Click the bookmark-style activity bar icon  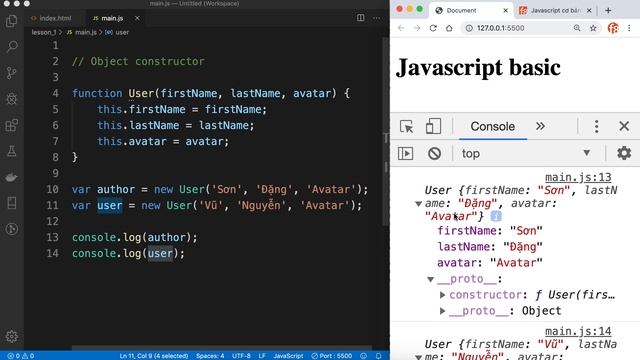click(11, 203)
